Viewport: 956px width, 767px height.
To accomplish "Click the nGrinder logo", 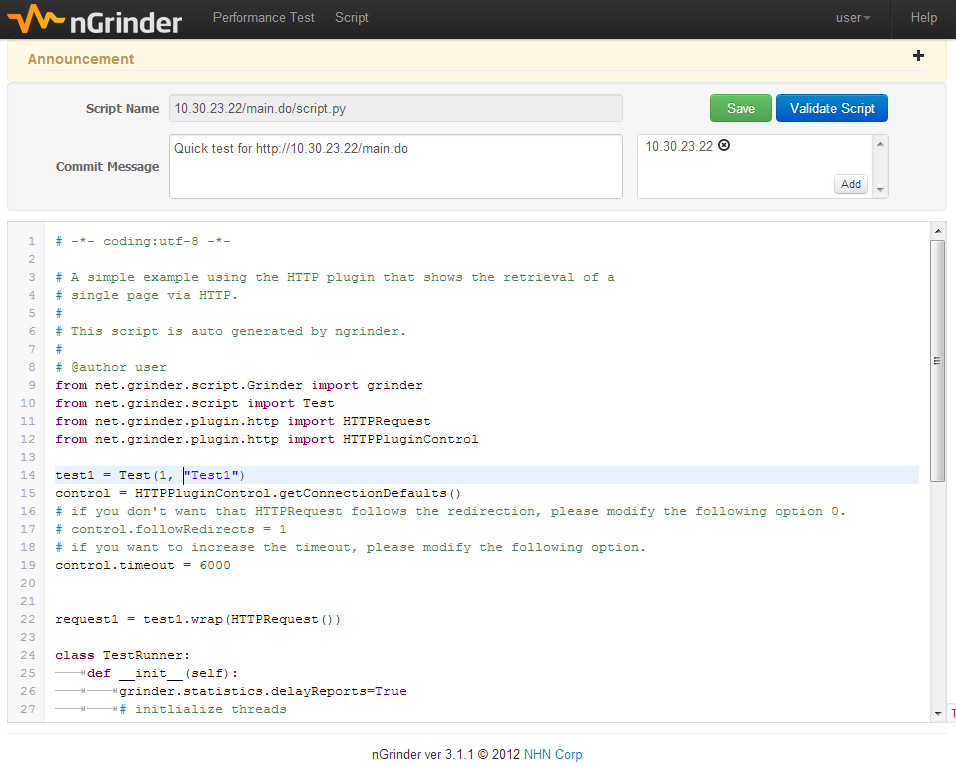I will click(93, 18).
